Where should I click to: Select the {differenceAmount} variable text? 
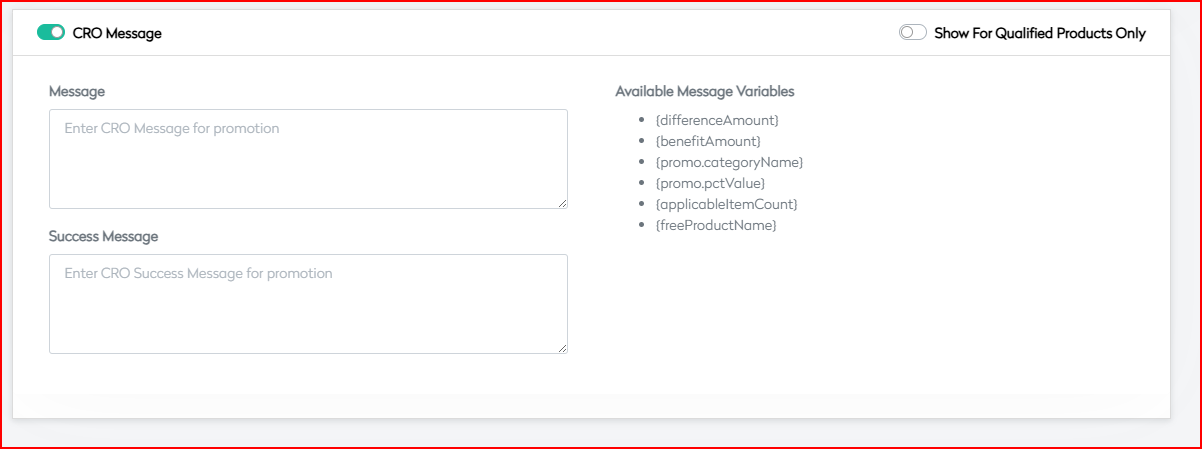(x=717, y=120)
